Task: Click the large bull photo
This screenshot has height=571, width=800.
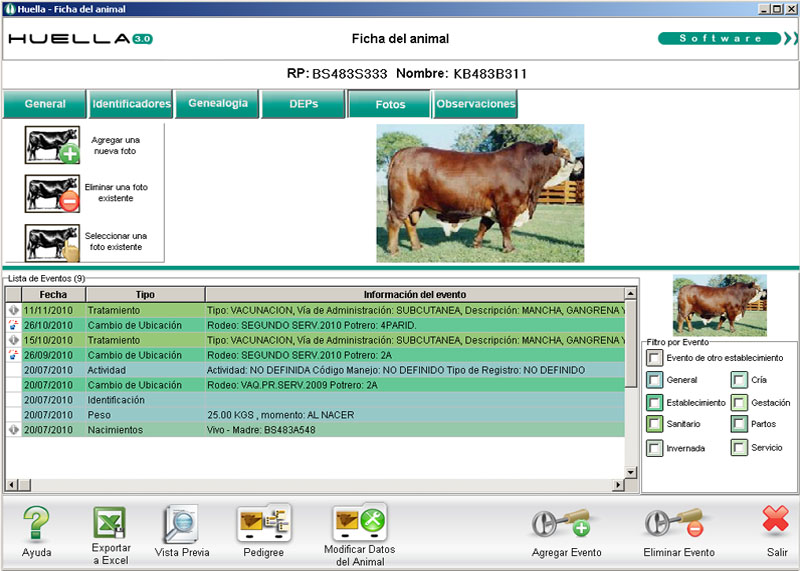Action: (480, 193)
